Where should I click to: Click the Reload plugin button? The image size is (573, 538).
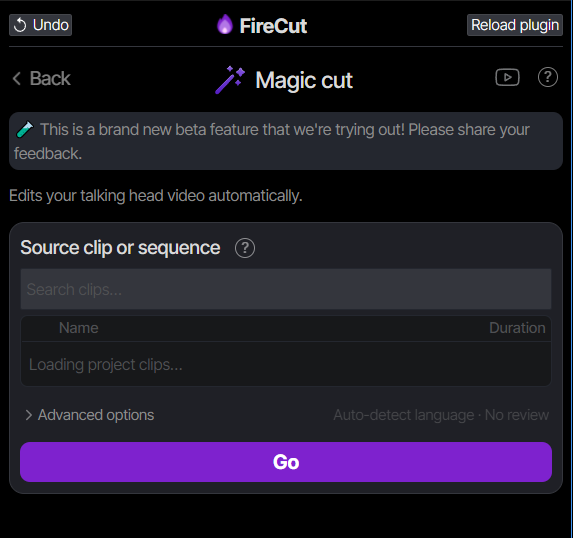click(515, 25)
